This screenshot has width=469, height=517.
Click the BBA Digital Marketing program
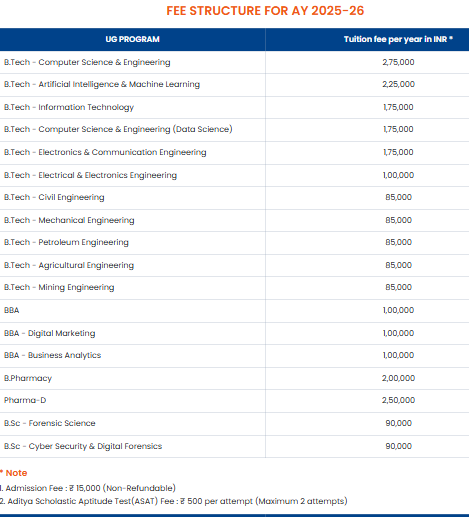(x=49, y=333)
